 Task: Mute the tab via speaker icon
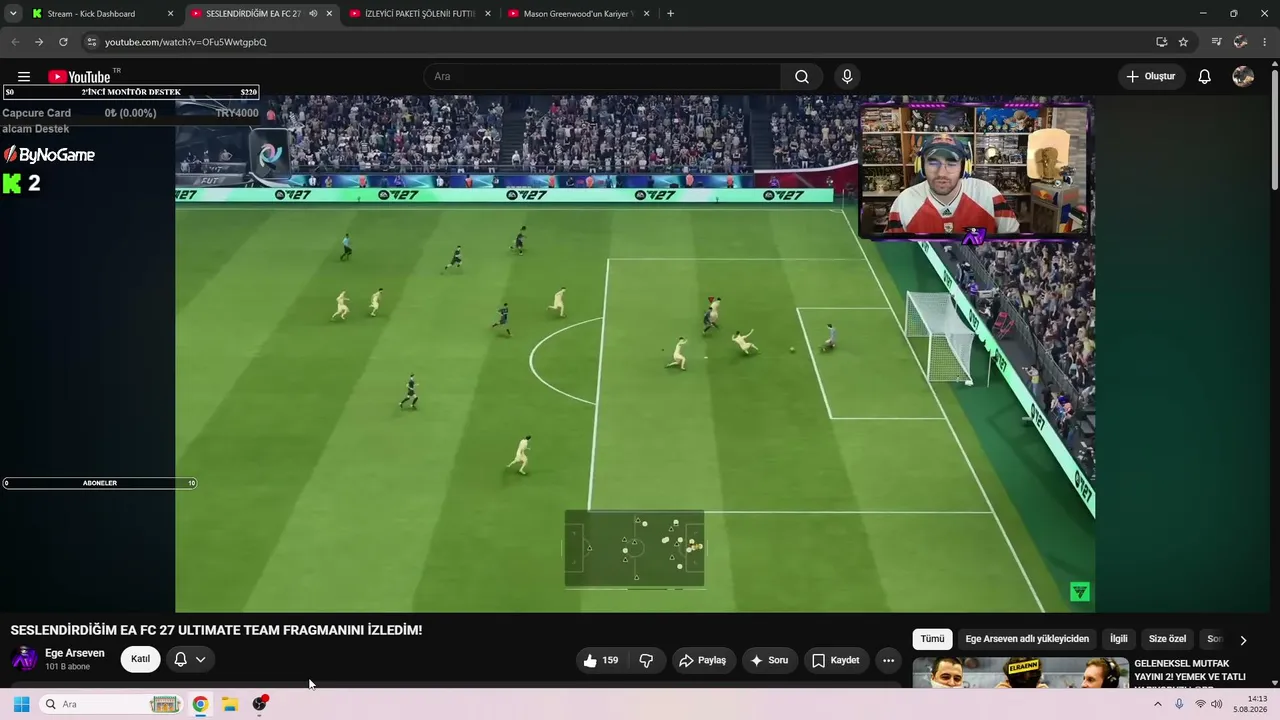click(x=313, y=14)
